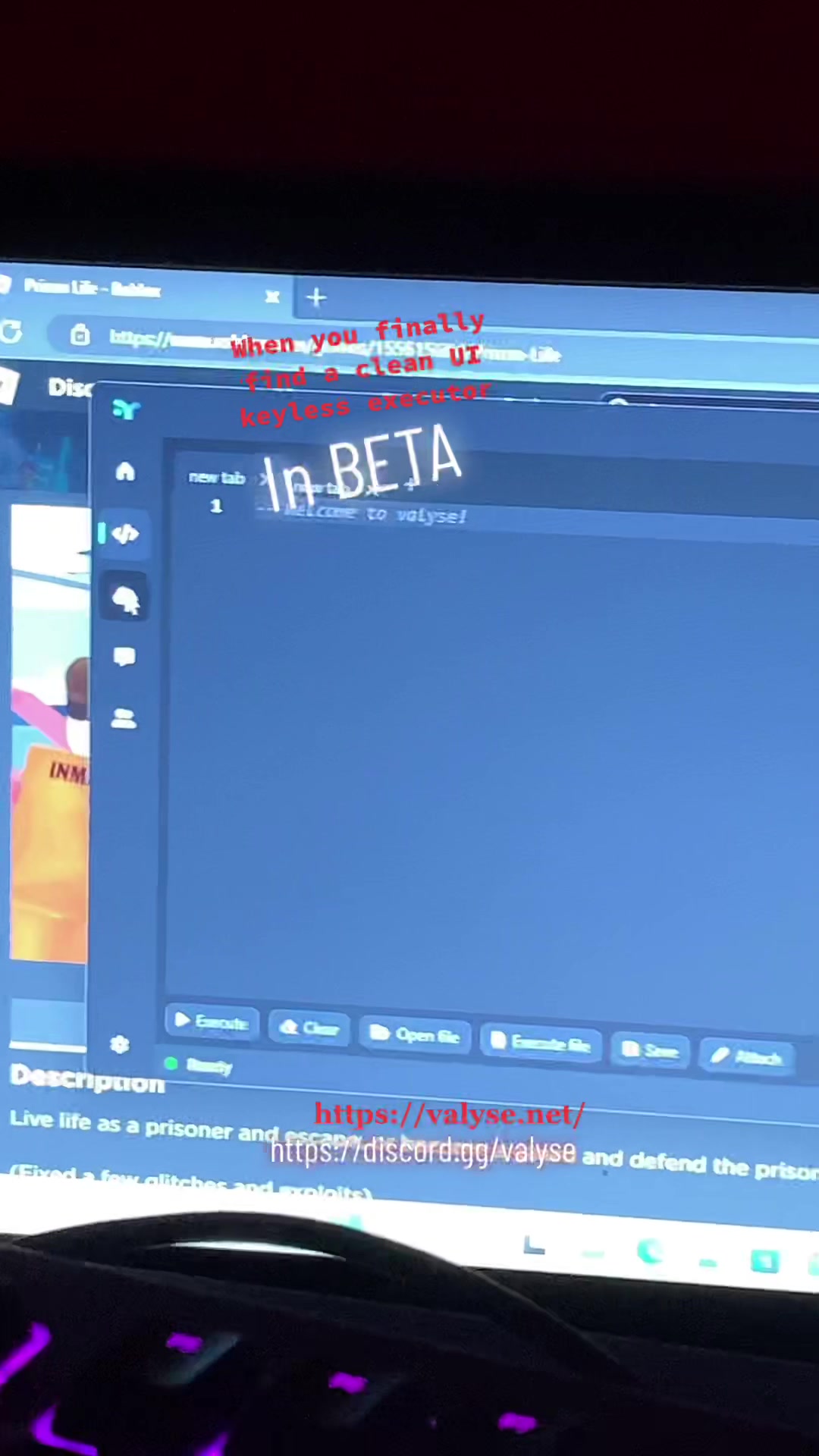Click the Execute button
The width and height of the screenshot is (819, 1456).
pos(212,1021)
